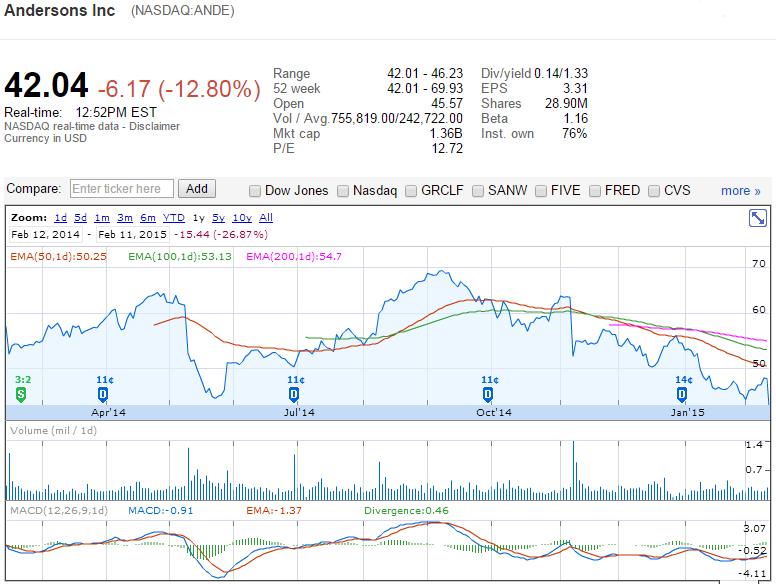
Task: Click the Jan'15 14¢ dividend marker
Action: point(681,394)
